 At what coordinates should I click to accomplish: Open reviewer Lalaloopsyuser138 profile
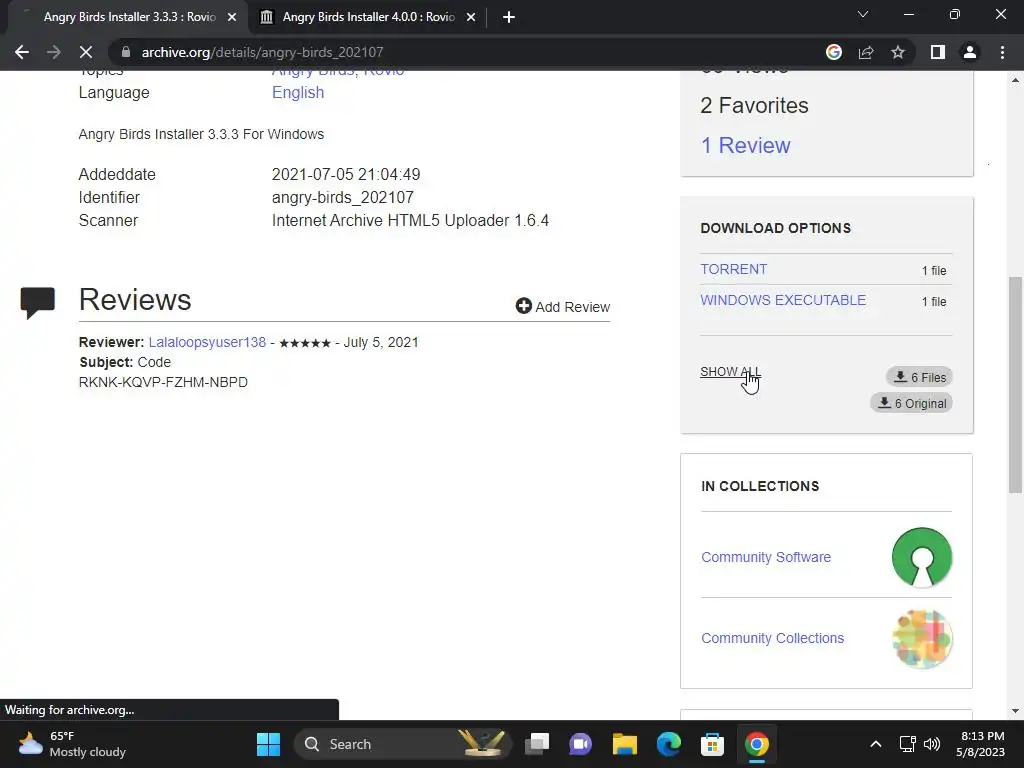point(207,342)
